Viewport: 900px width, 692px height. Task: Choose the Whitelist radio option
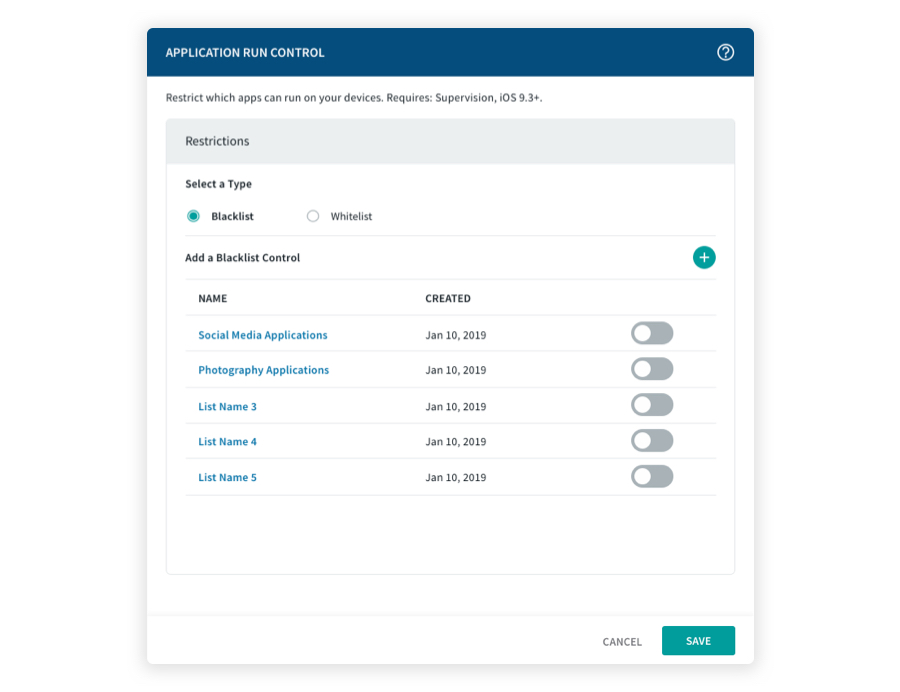coord(313,216)
